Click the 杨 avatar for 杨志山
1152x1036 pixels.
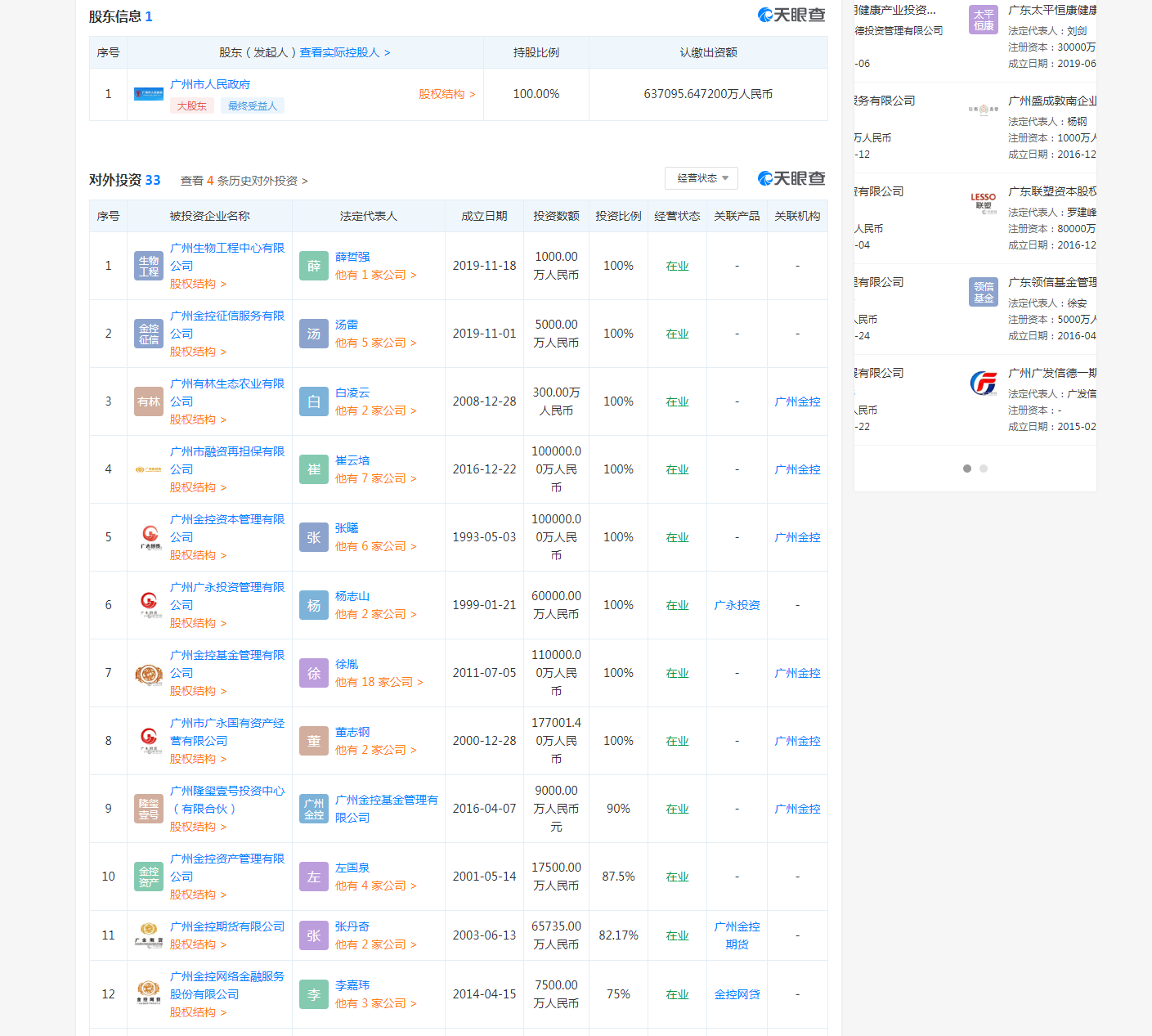pyautogui.click(x=314, y=605)
